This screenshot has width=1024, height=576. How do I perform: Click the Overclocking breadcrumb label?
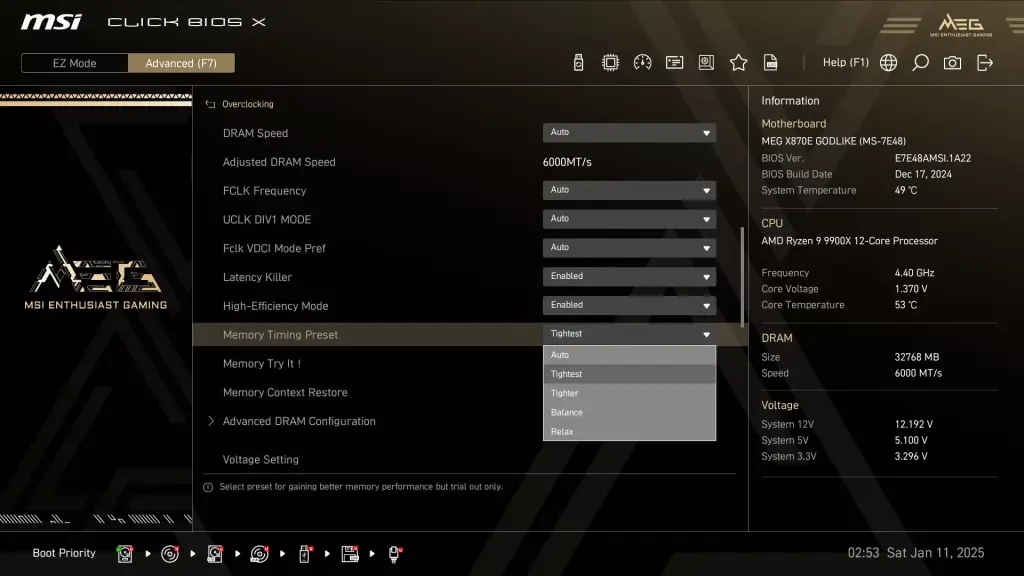248,104
